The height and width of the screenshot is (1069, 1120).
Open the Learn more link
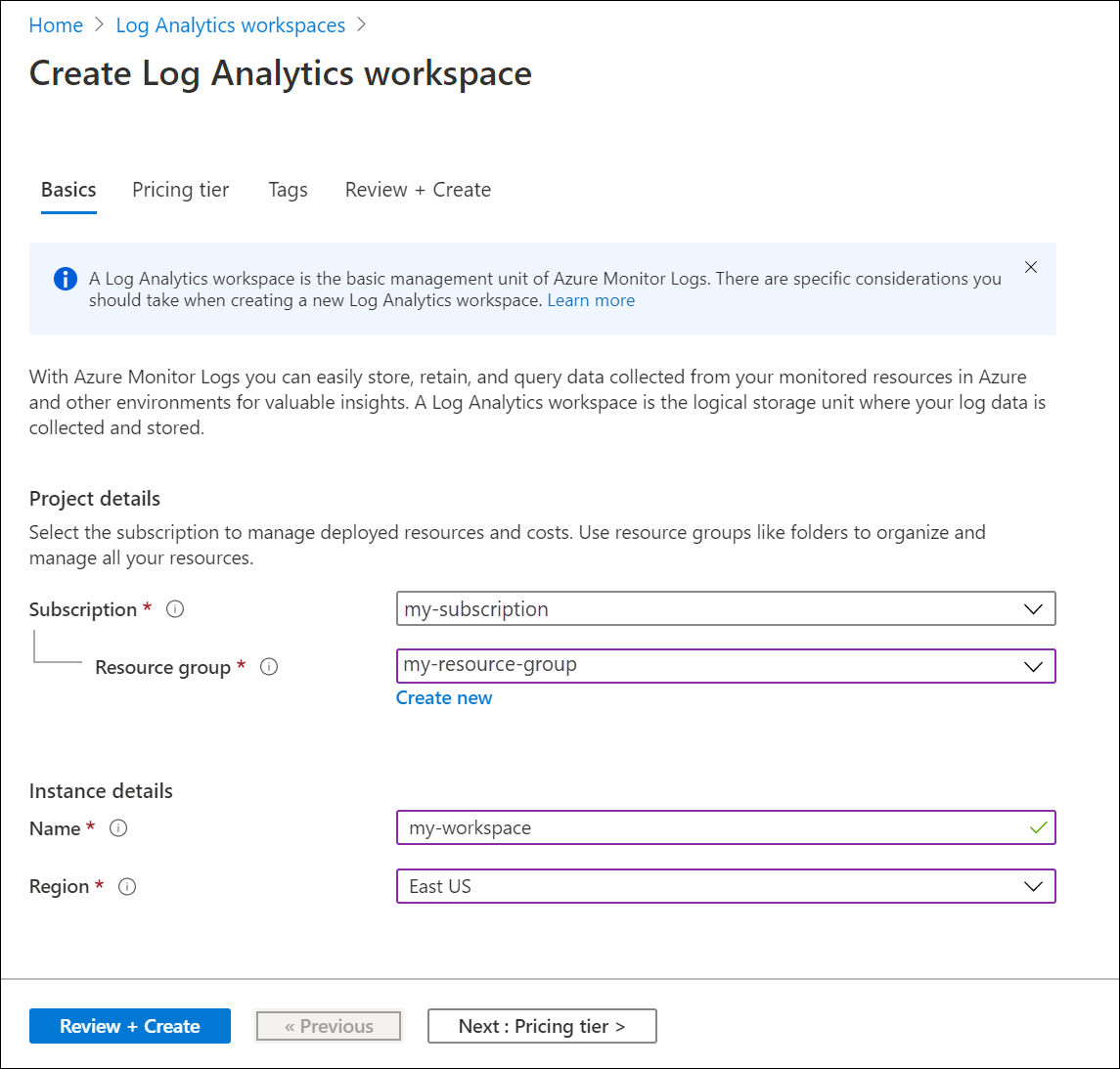(x=591, y=299)
